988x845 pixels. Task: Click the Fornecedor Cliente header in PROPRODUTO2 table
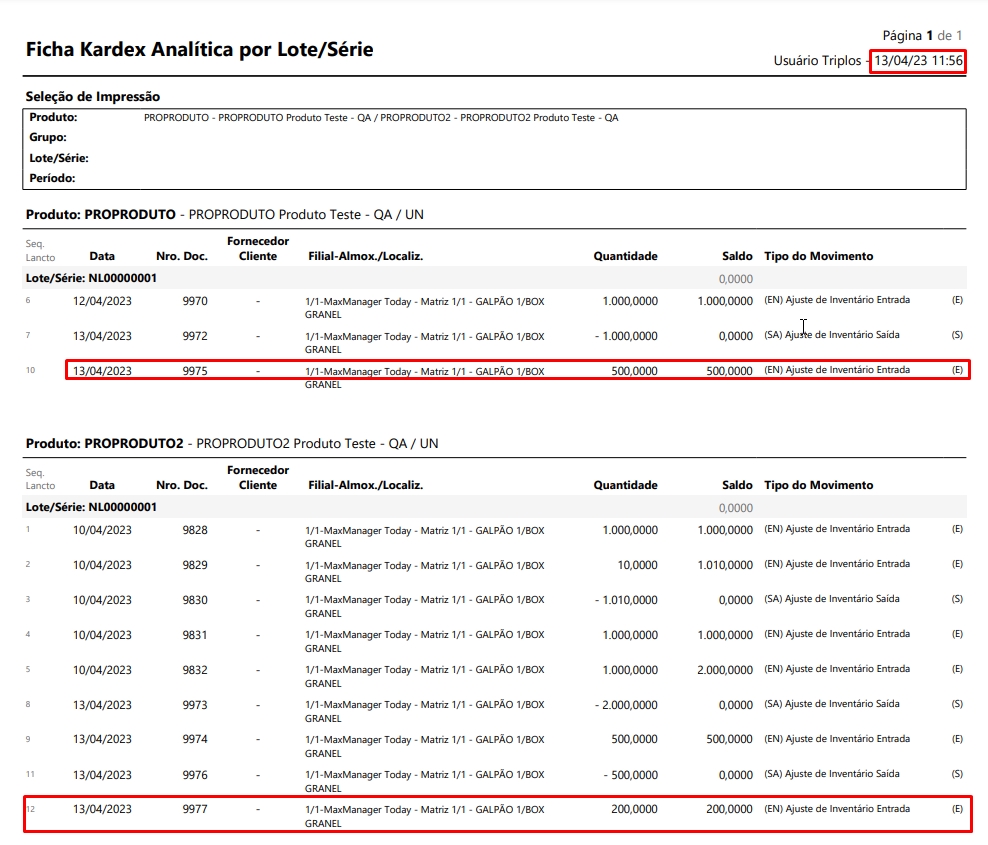pos(258,478)
